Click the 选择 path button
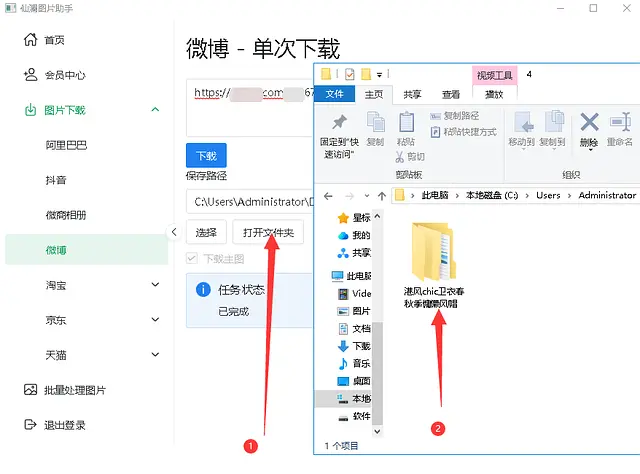This screenshot has height=474, width=640. tap(206, 232)
